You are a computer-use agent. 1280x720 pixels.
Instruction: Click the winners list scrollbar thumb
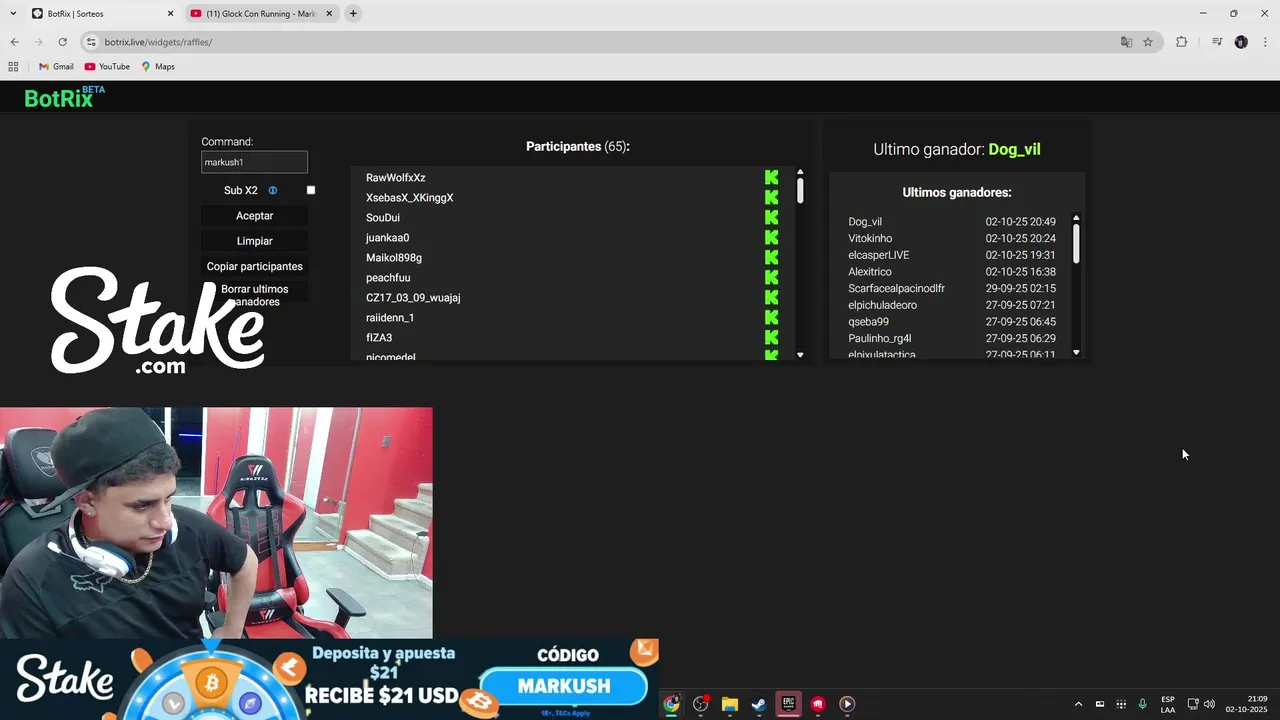pyautogui.click(x=1076, y=243)
